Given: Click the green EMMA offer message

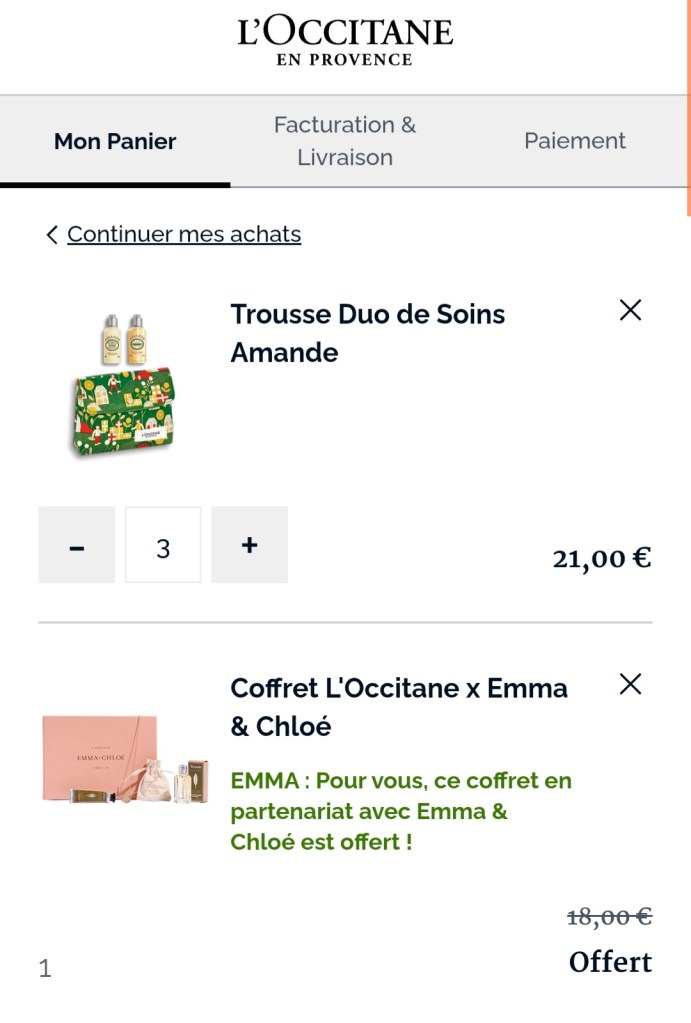Looking at the screenshot, I should (x=401, y=811).
